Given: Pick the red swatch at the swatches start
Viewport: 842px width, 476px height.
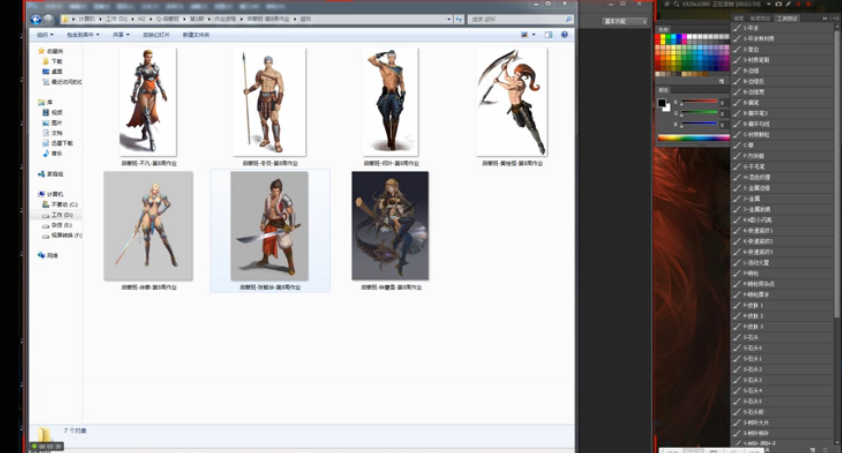Looking at the screenshot, I should pos(658,37).
